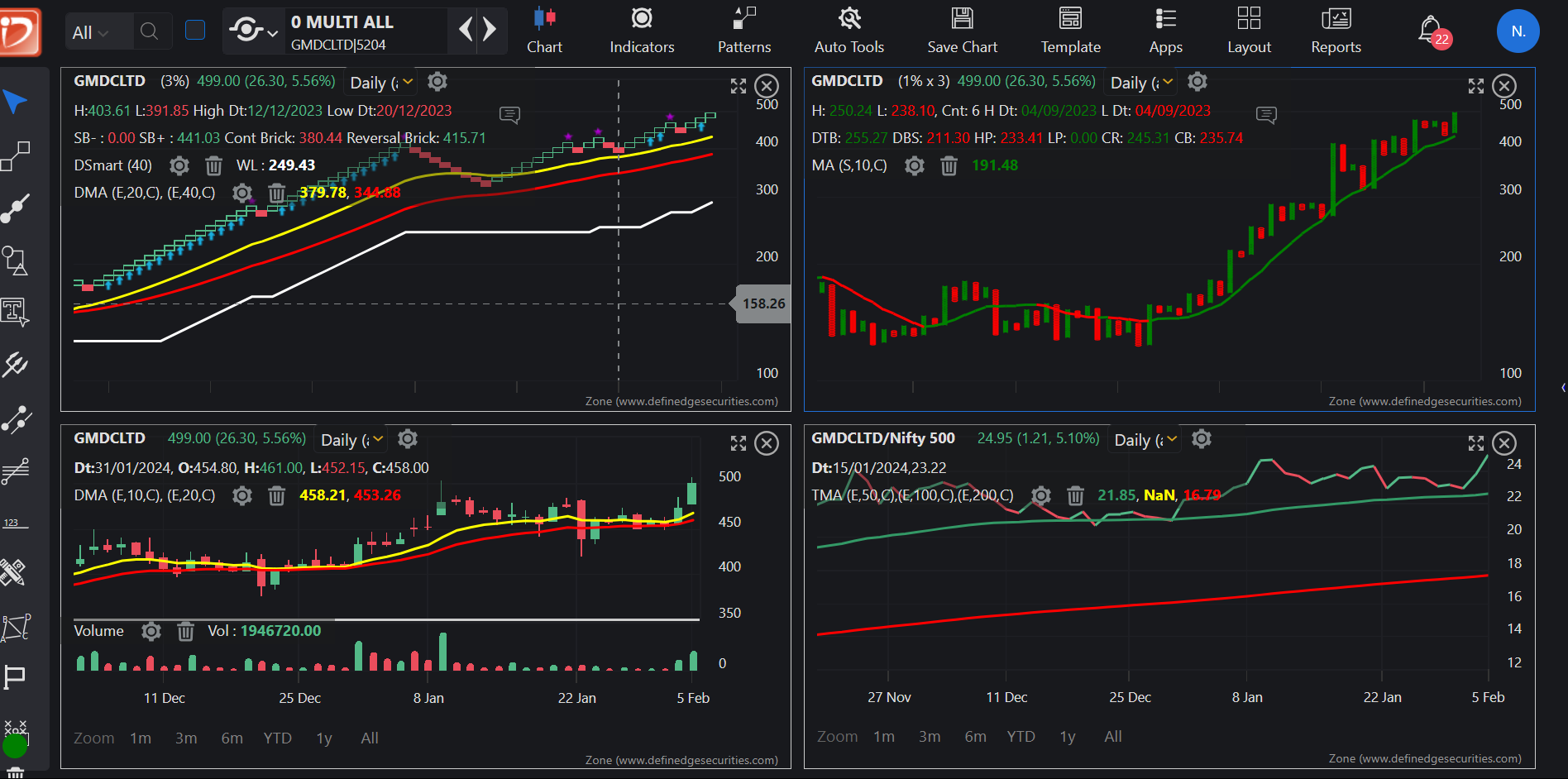Expand top-left chart to fullscreen
Viewport: 1568px width, 779px height.
tap(739, 86)
